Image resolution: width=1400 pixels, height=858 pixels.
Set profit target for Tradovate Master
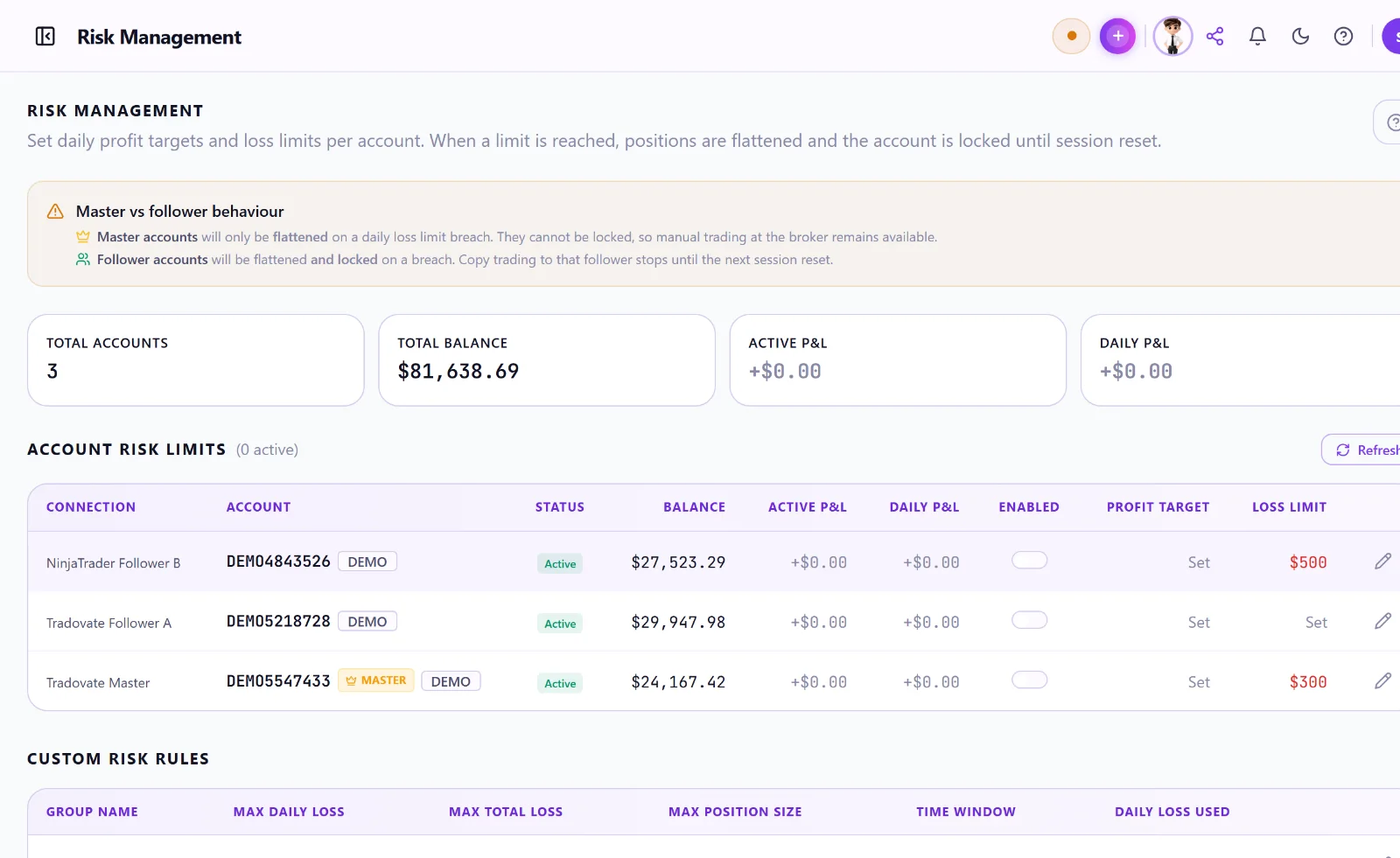click(x=1199, y=681)
